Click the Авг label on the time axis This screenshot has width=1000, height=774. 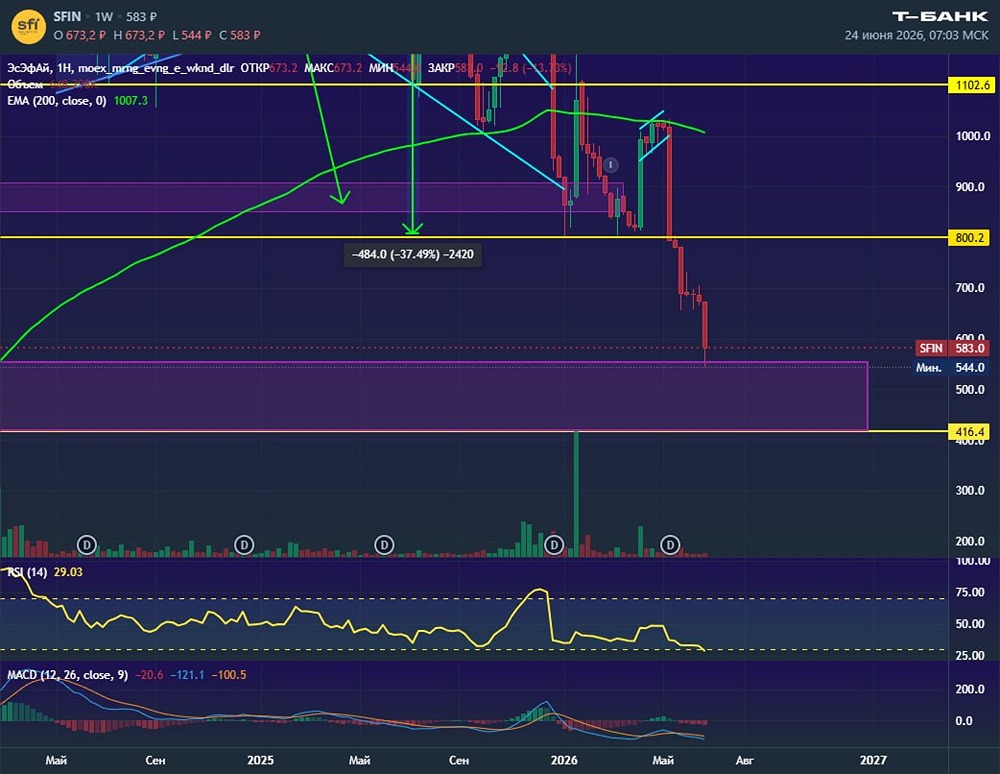(744, 760)
